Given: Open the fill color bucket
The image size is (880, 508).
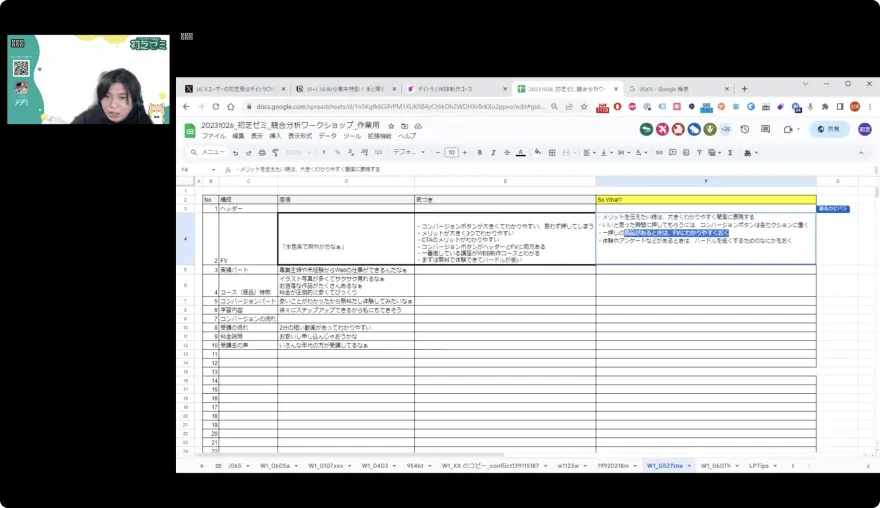Looking at the screenshot, I should (x=538, y=153).
